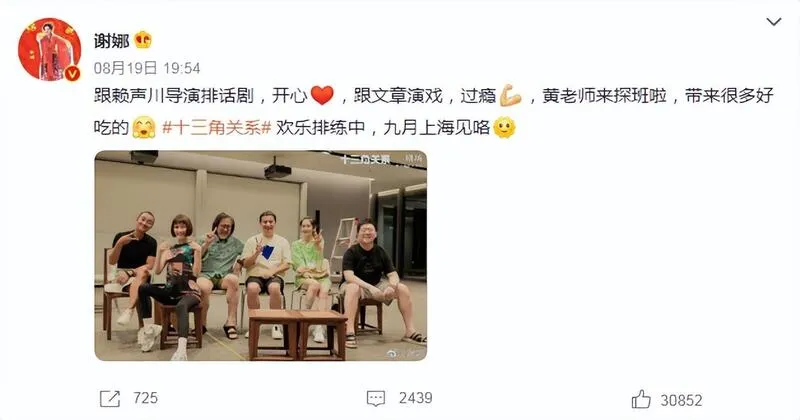
Task: View the rehearsal group photo
Action: [x=261, y=256]
